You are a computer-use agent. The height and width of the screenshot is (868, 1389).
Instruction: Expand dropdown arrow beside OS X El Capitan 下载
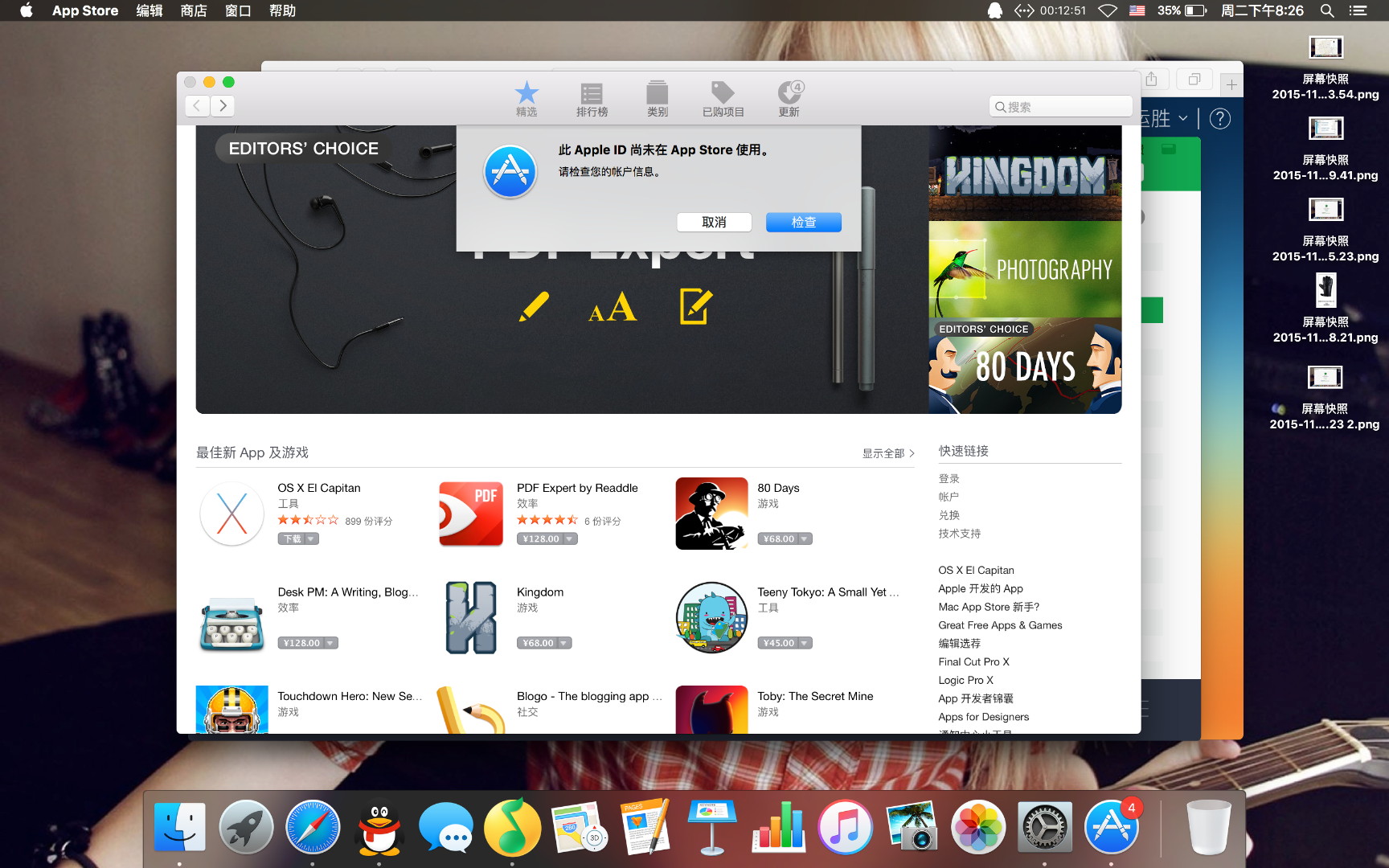point(311,539)
